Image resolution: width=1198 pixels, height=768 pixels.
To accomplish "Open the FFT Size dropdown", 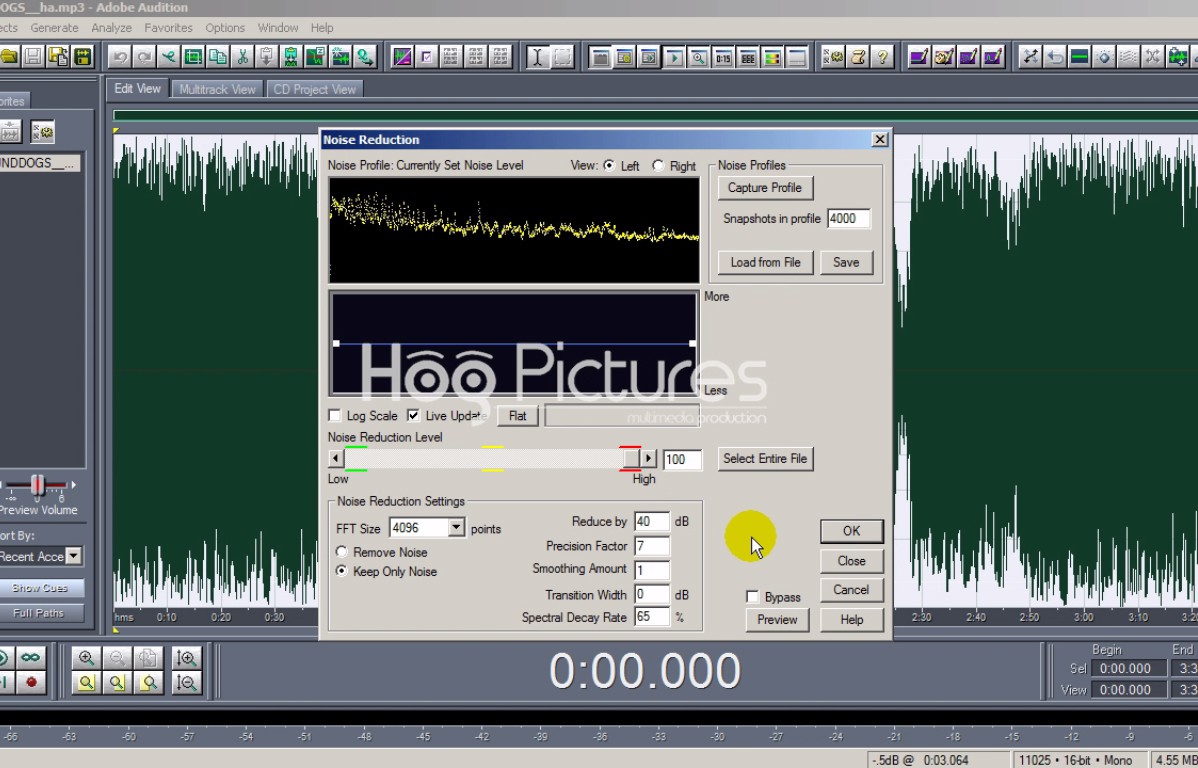I will [x=456, y=528].
